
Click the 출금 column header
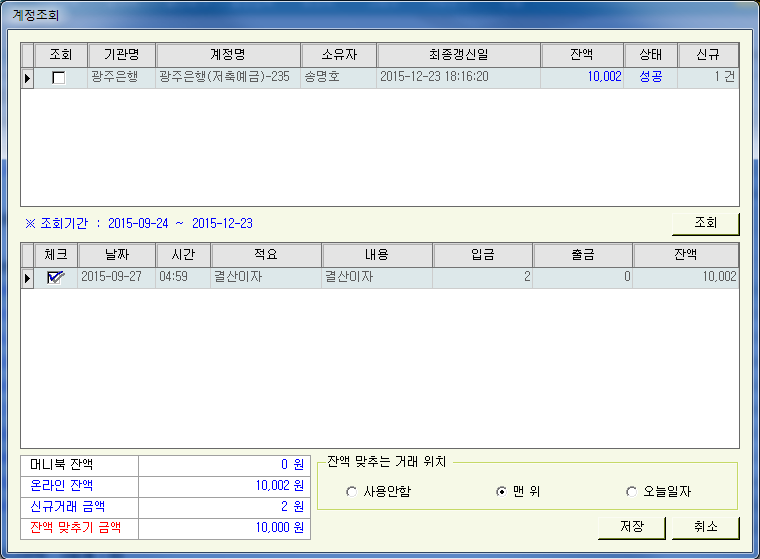click(x=582, y=255)
